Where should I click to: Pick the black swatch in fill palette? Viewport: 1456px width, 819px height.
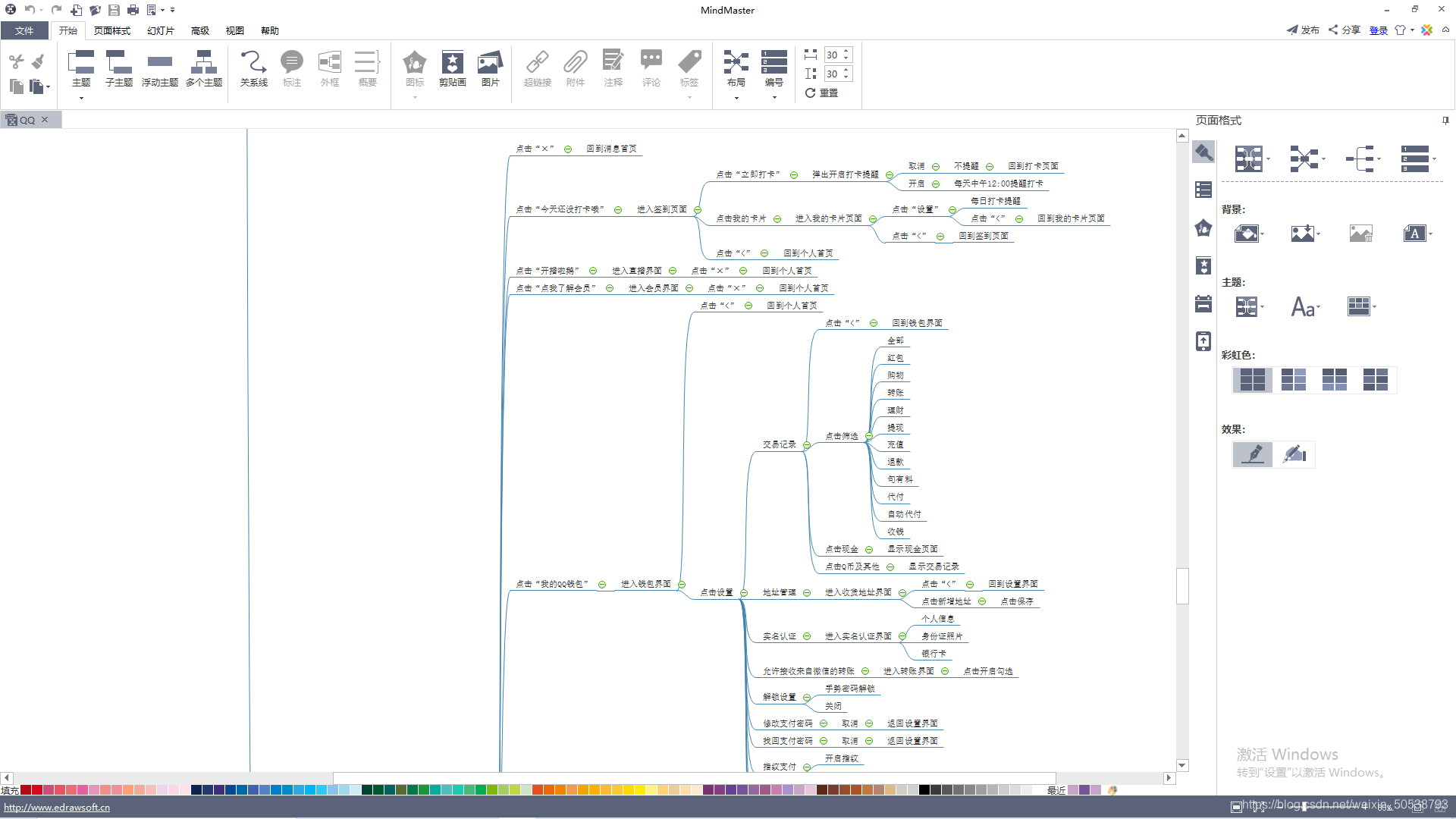click(x=924, y=790)
